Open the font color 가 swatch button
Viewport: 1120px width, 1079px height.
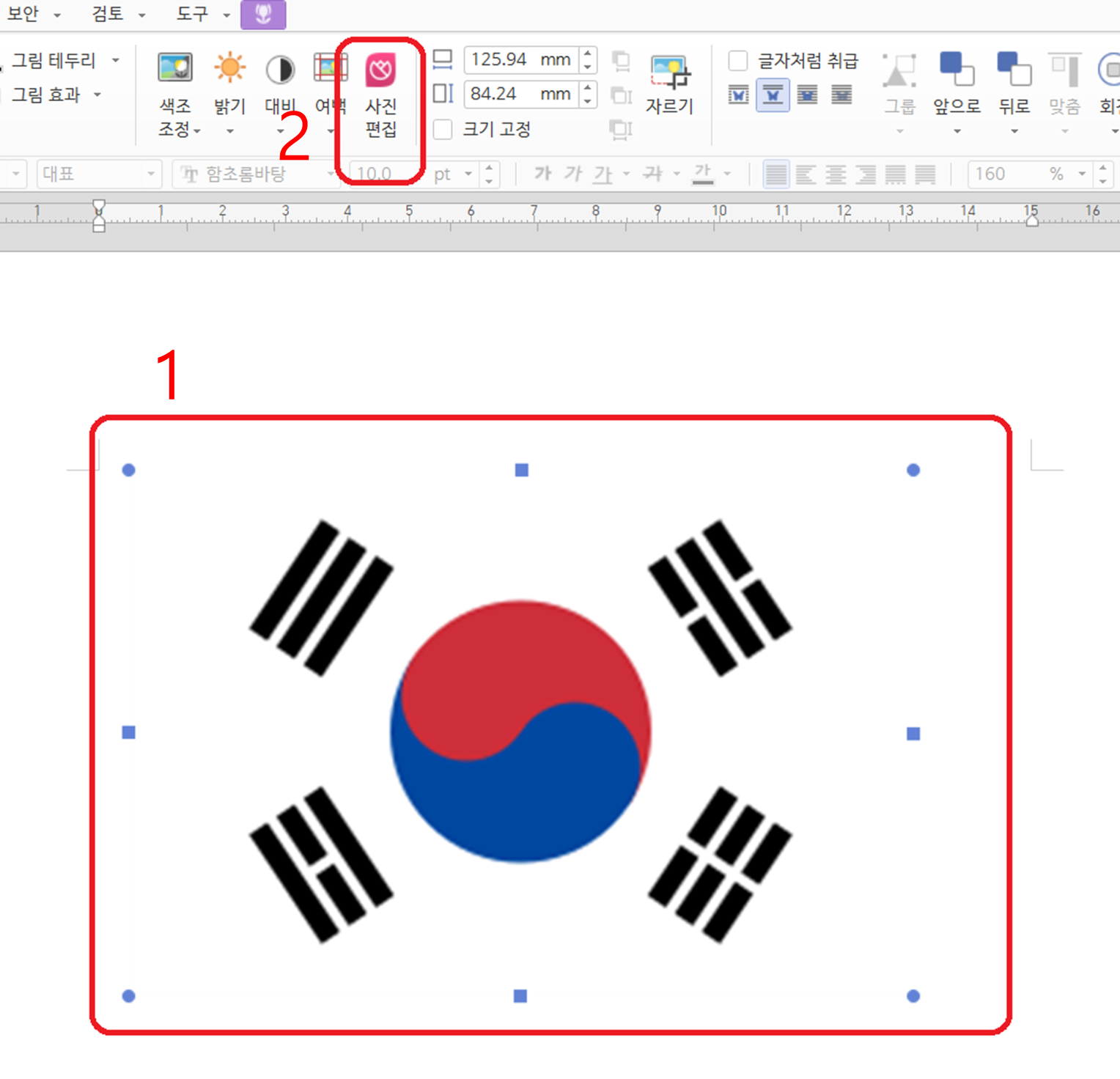tap(702, 174)
